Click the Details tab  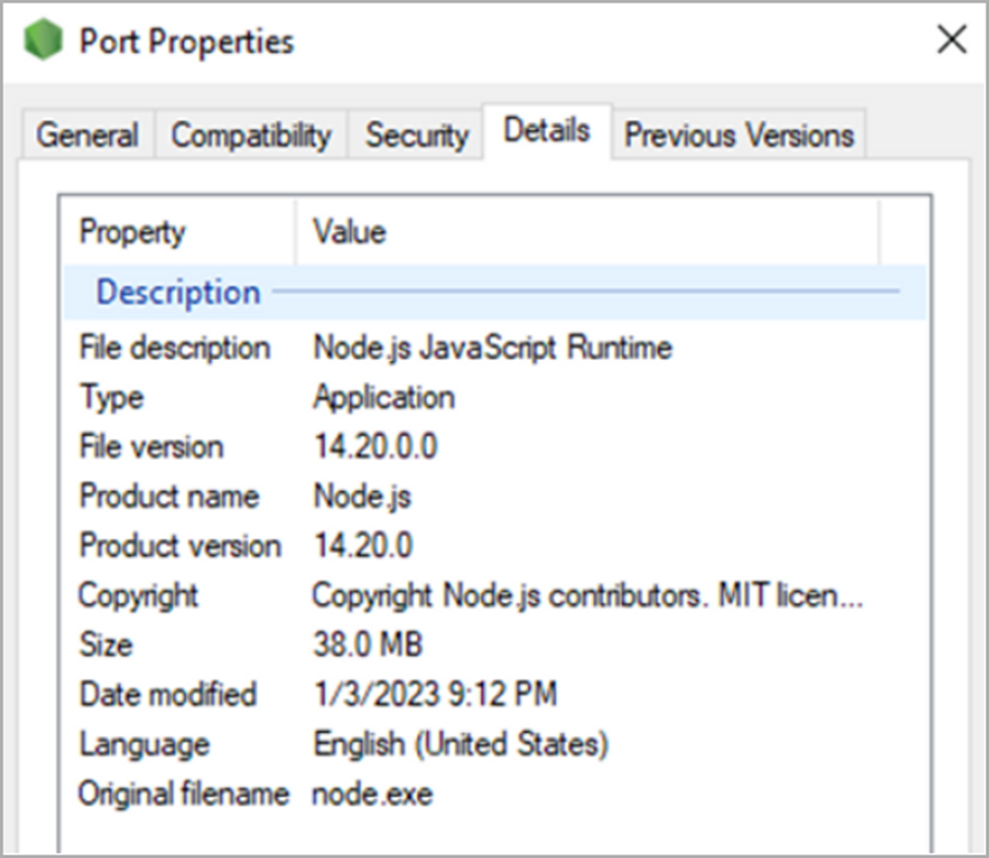(547, 131)
